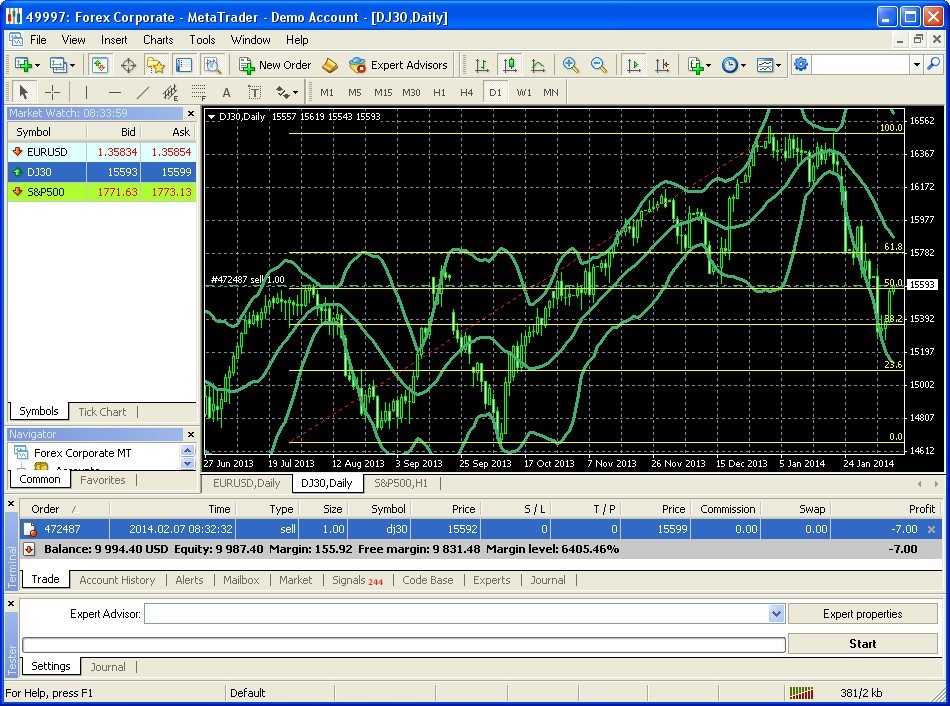This screenshot has width=950, height=706.
Task: Close order 472487 with the X
Action: pyautogui.click(x=931, y=529)
